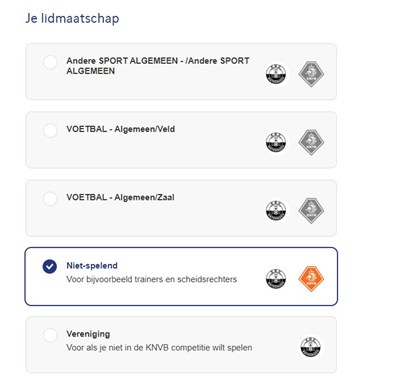
Task: Click the club crest icon in the Algemeen/Veld card
Action: pos(276,142)
